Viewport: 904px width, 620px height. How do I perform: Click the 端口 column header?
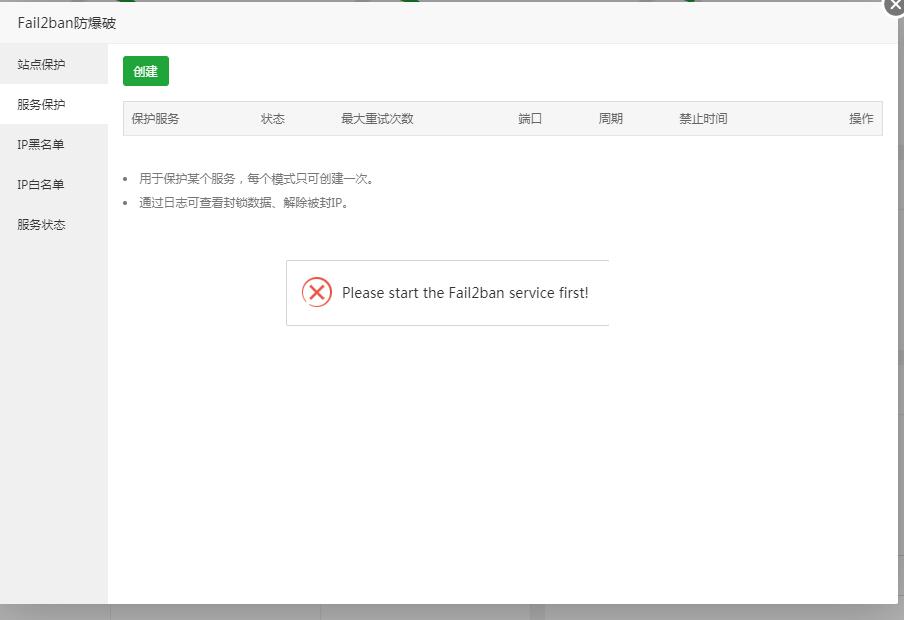click(530, 119)
